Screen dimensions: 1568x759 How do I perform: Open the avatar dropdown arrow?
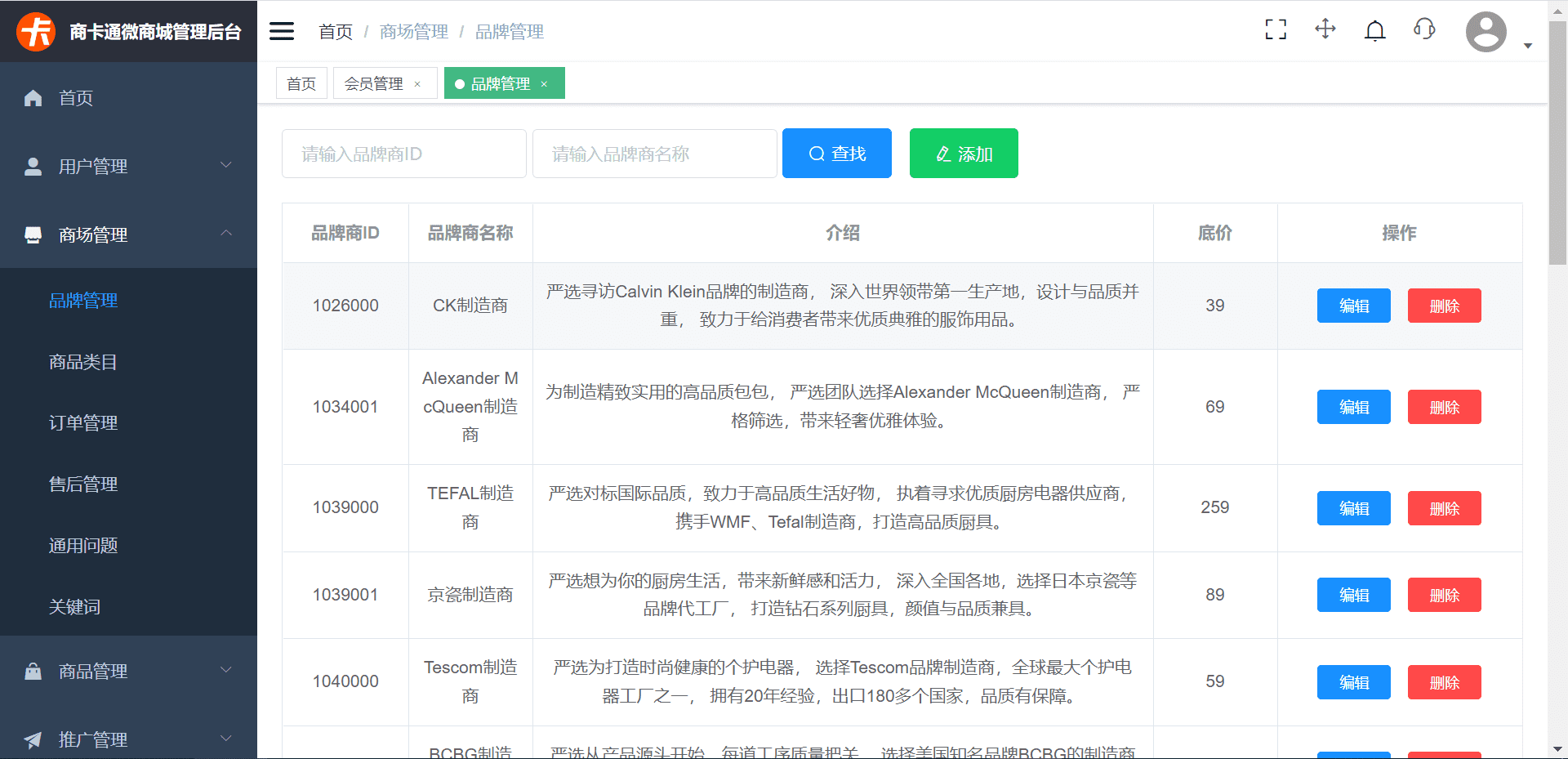click(x=1528, y=47)
